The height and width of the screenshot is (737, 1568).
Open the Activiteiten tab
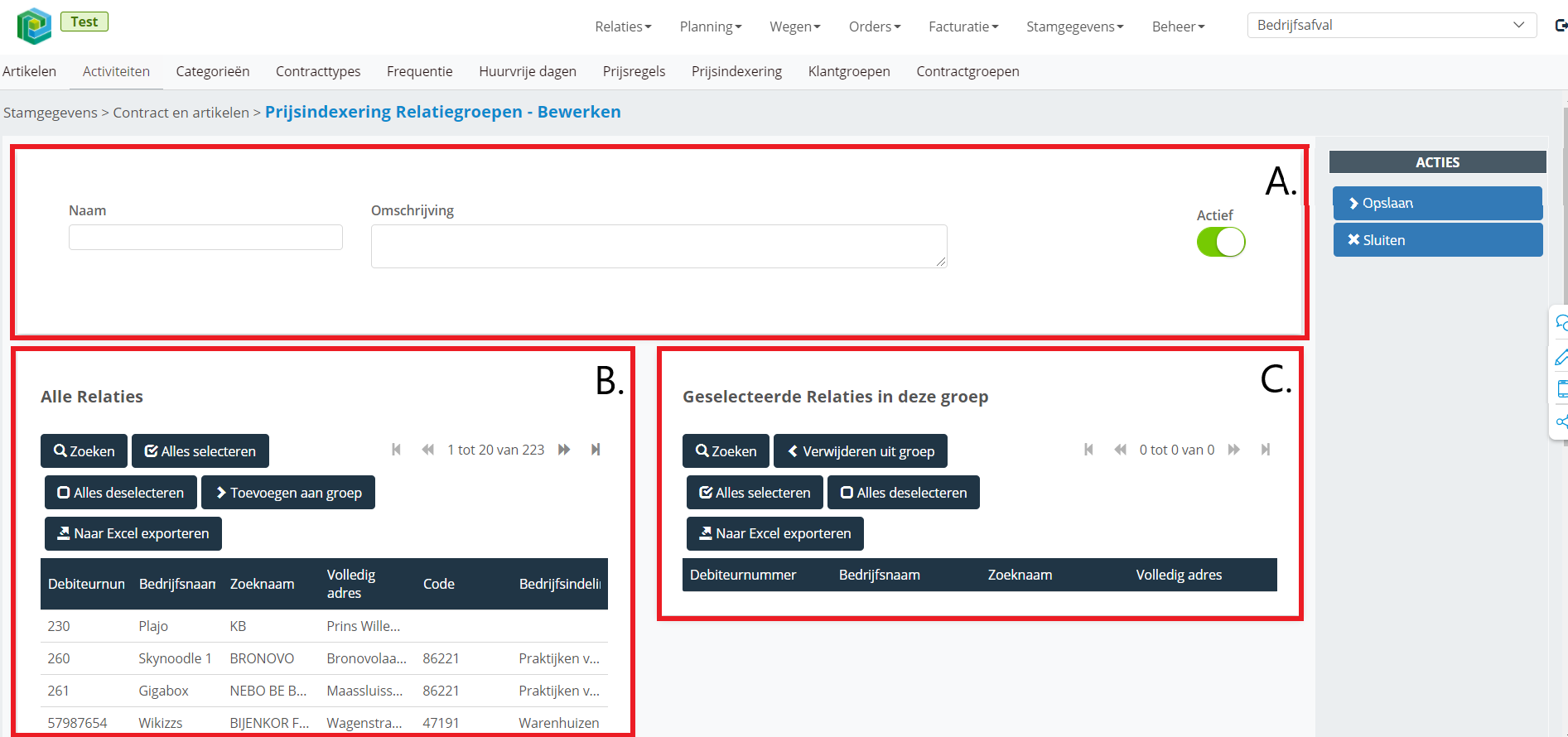[116, 71]
